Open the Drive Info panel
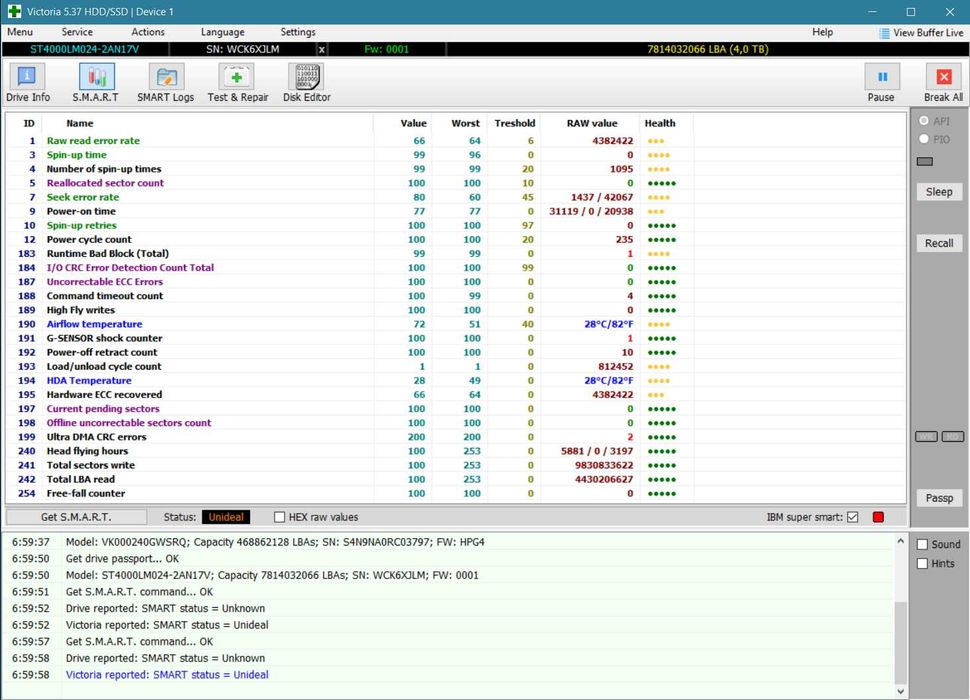970x700 pixels. click(27, 82)
